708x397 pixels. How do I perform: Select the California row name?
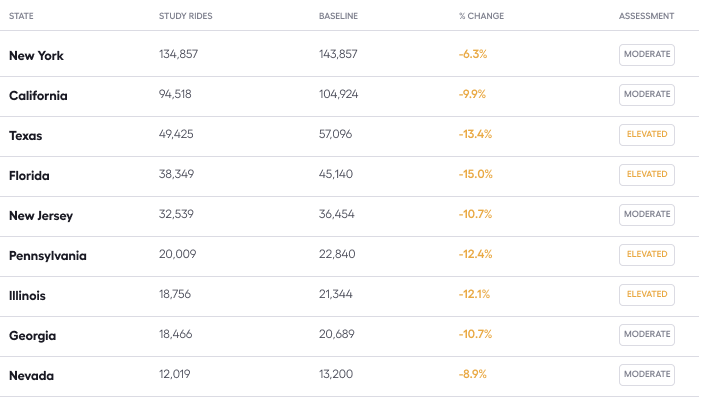point(38,96)
